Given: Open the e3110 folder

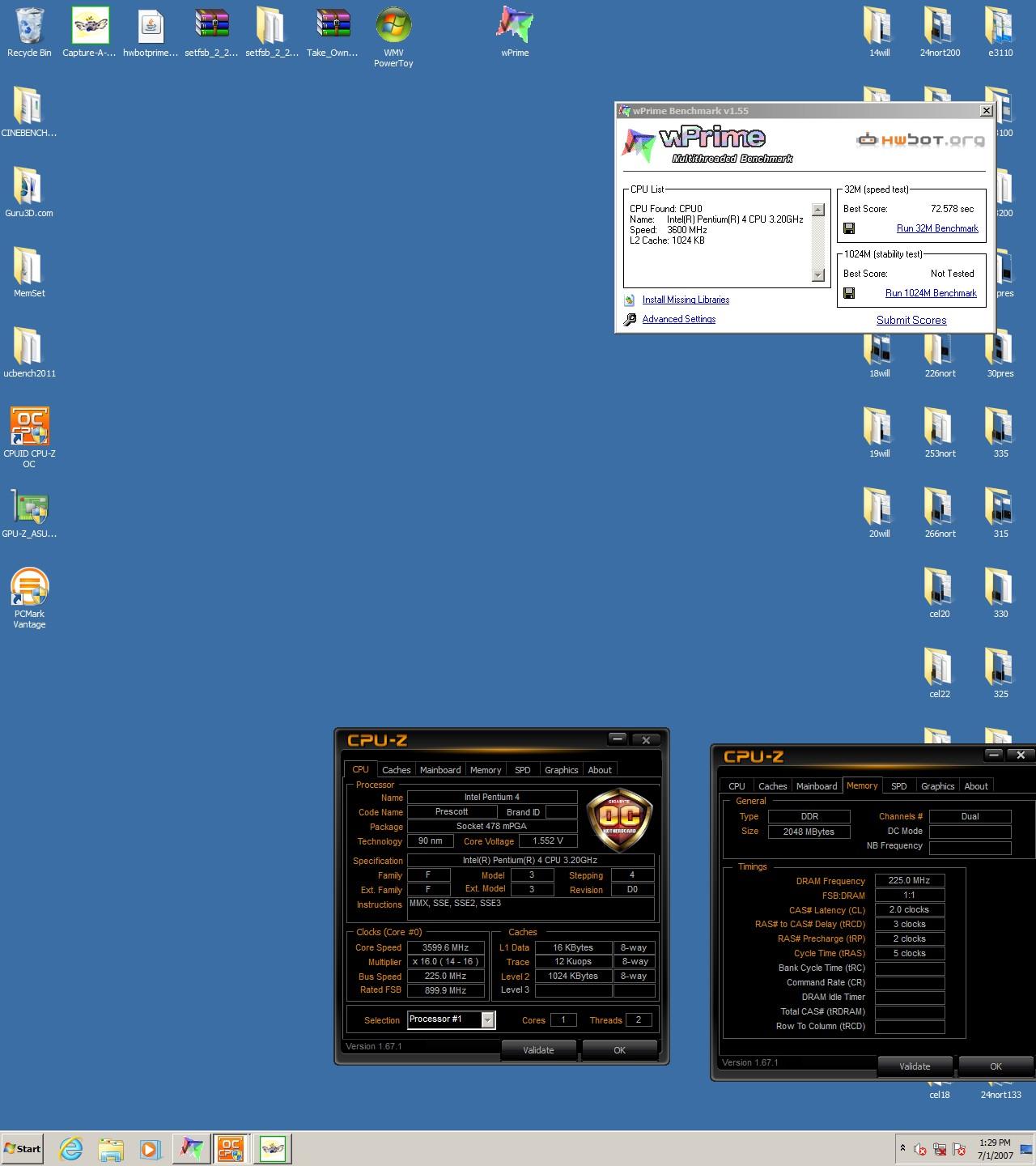Looking at the screenshot, I should pyautogui.click(x=1000, y=32).
